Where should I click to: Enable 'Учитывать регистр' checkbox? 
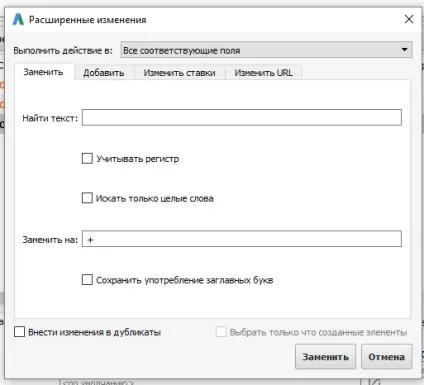click(x=87, y=158)
